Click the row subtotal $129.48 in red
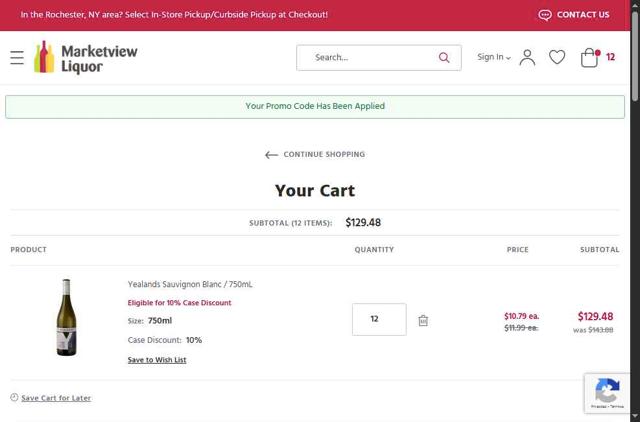The height and width of the screenshot is (422, 640). pos(595,317)
